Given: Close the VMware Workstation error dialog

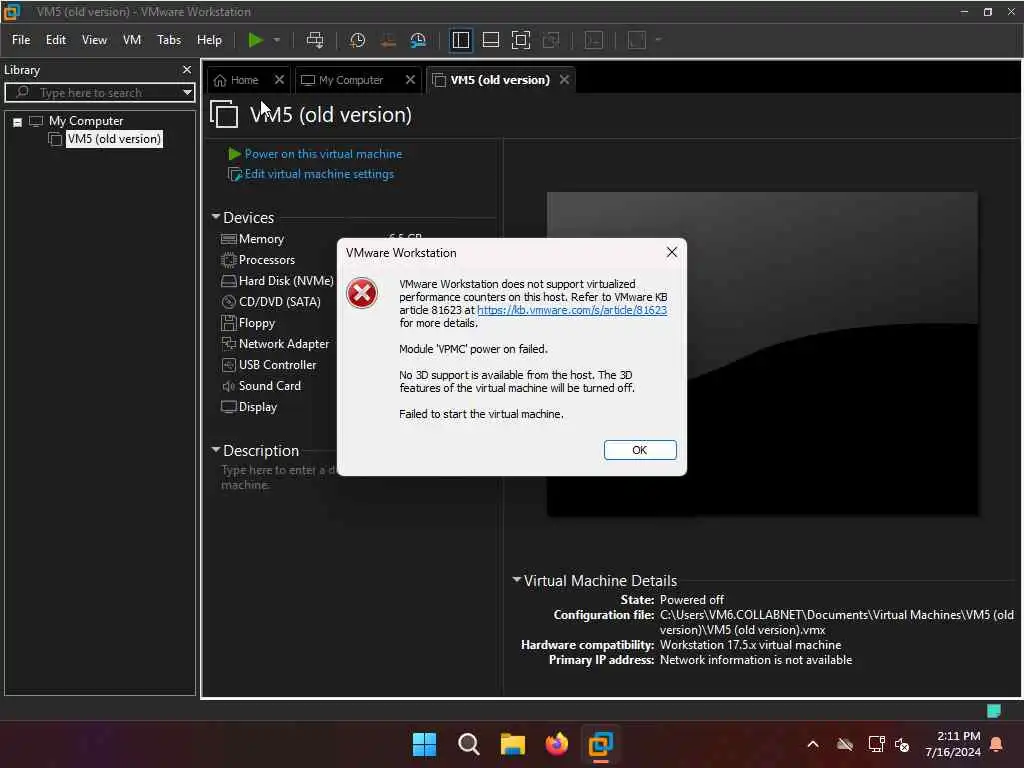Looking at the screenshot, I should pos(671,252).
